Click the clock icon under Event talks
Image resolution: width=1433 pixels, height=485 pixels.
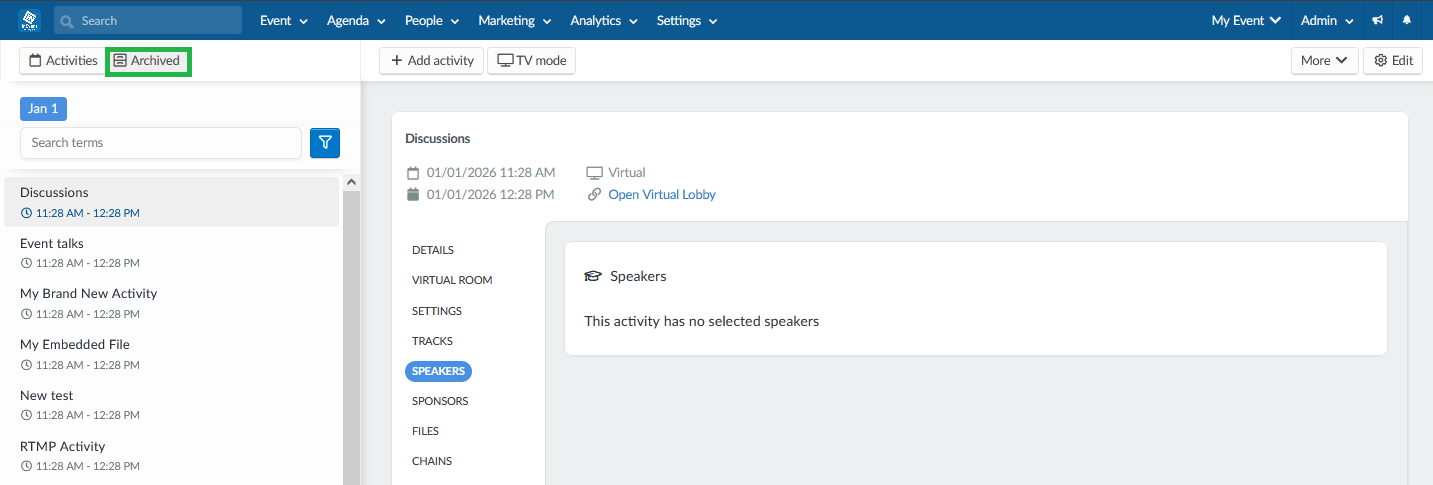coord(26,263)
